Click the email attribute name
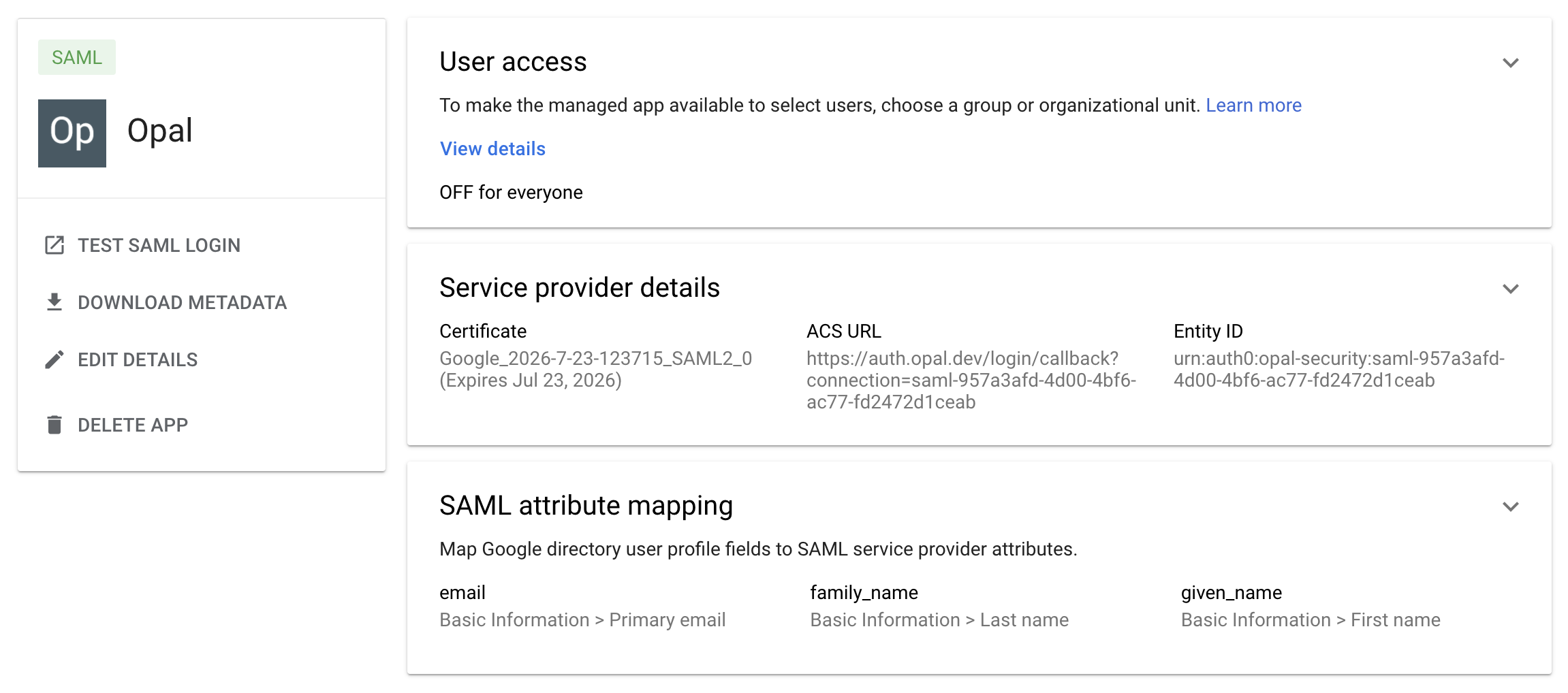This screenshot has height=693, width=1568. pos(462,592)
